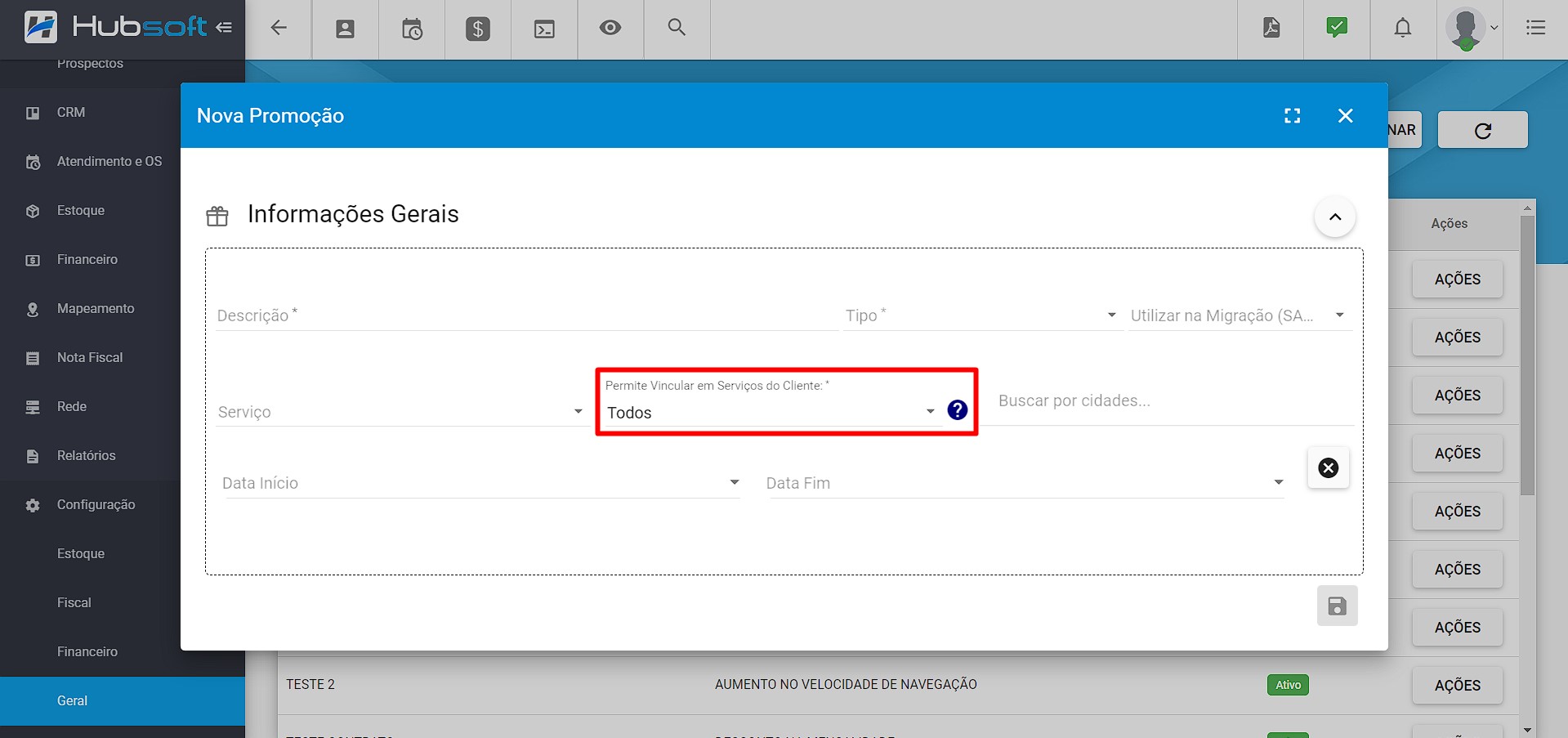Click the Mapeamento pin icon
The image size is (1568, 738).
(33, 310)
